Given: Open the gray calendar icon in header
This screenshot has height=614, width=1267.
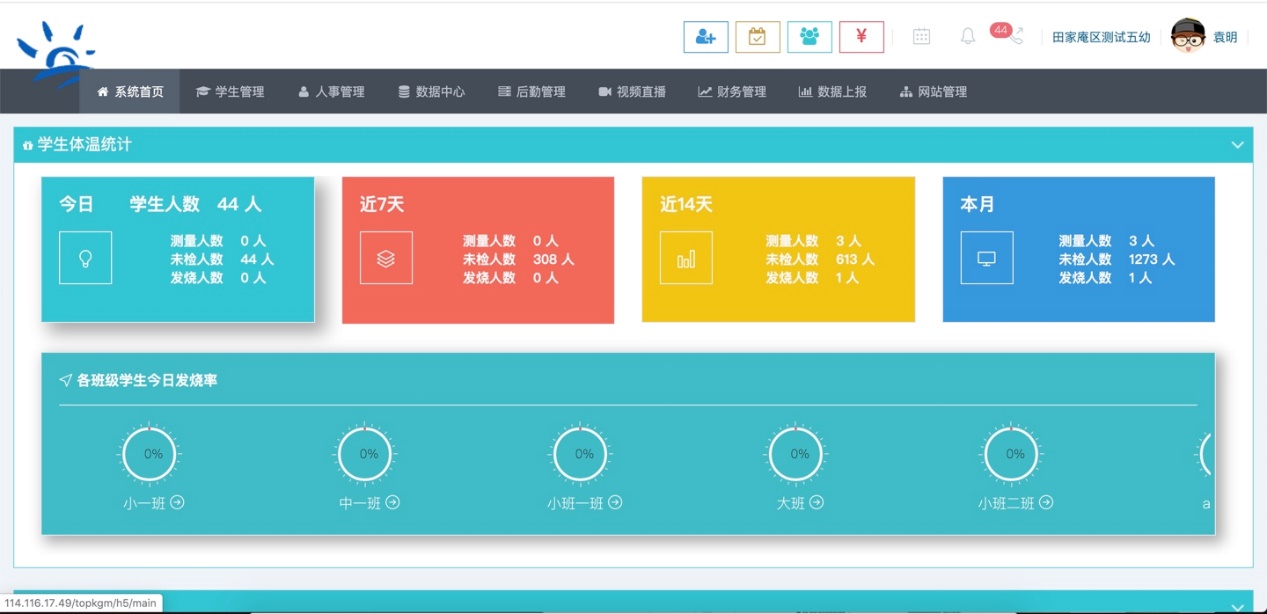Looking at the screenshot, I should point(921,37).
